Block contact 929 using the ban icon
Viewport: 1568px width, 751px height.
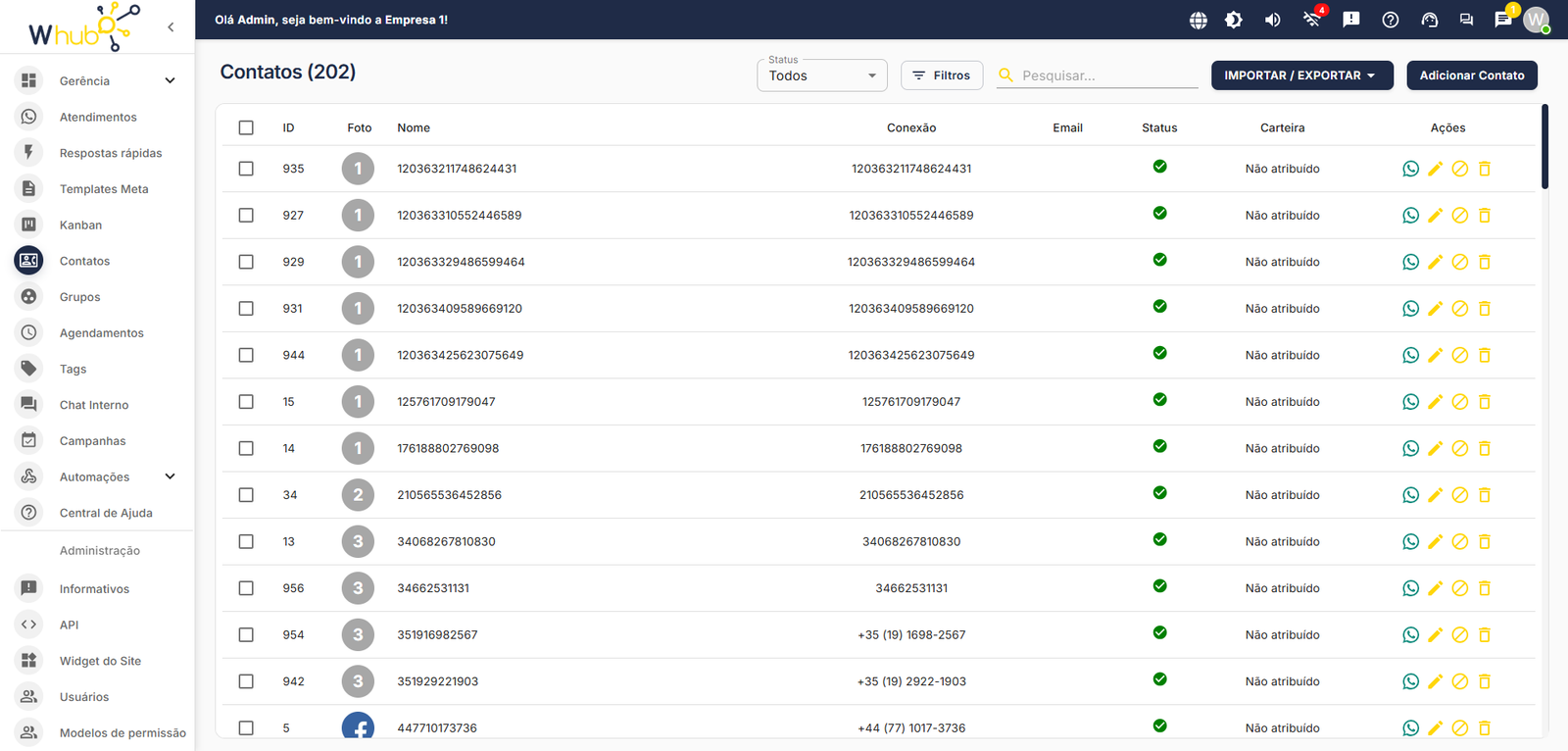click(x=1459, y=262)
